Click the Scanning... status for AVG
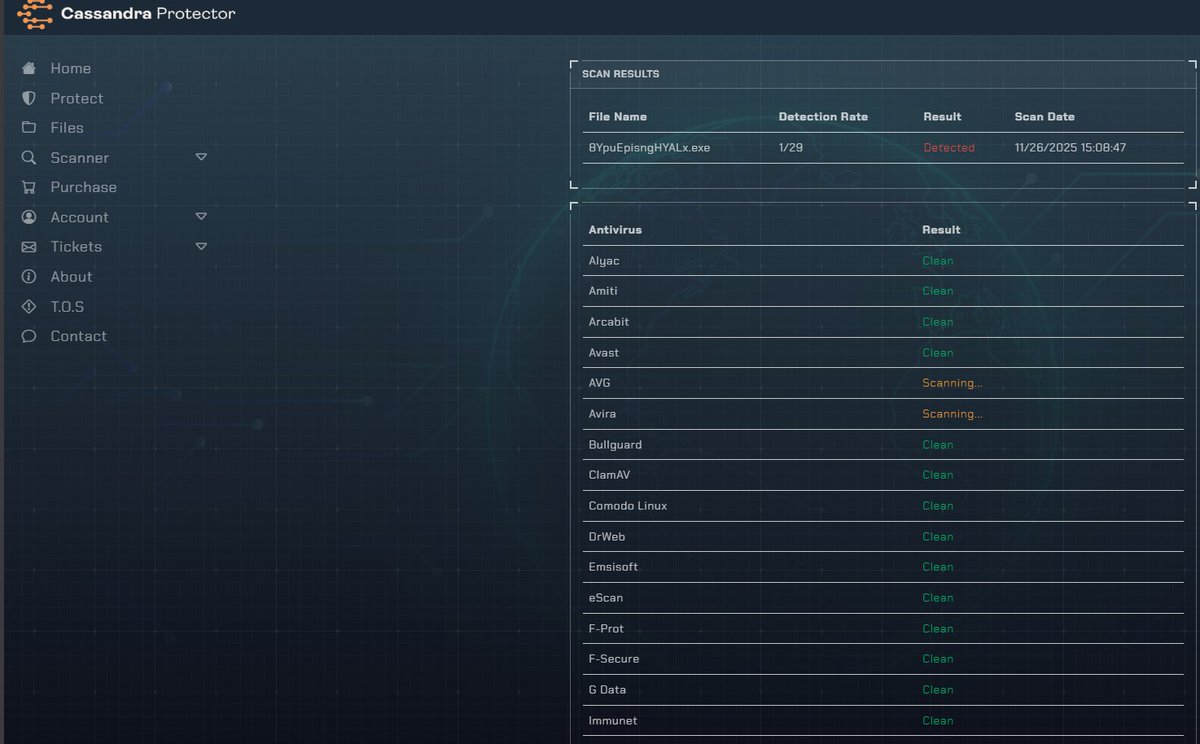Viewport: 1200px width, 744px height. click(x=952, y=383)
